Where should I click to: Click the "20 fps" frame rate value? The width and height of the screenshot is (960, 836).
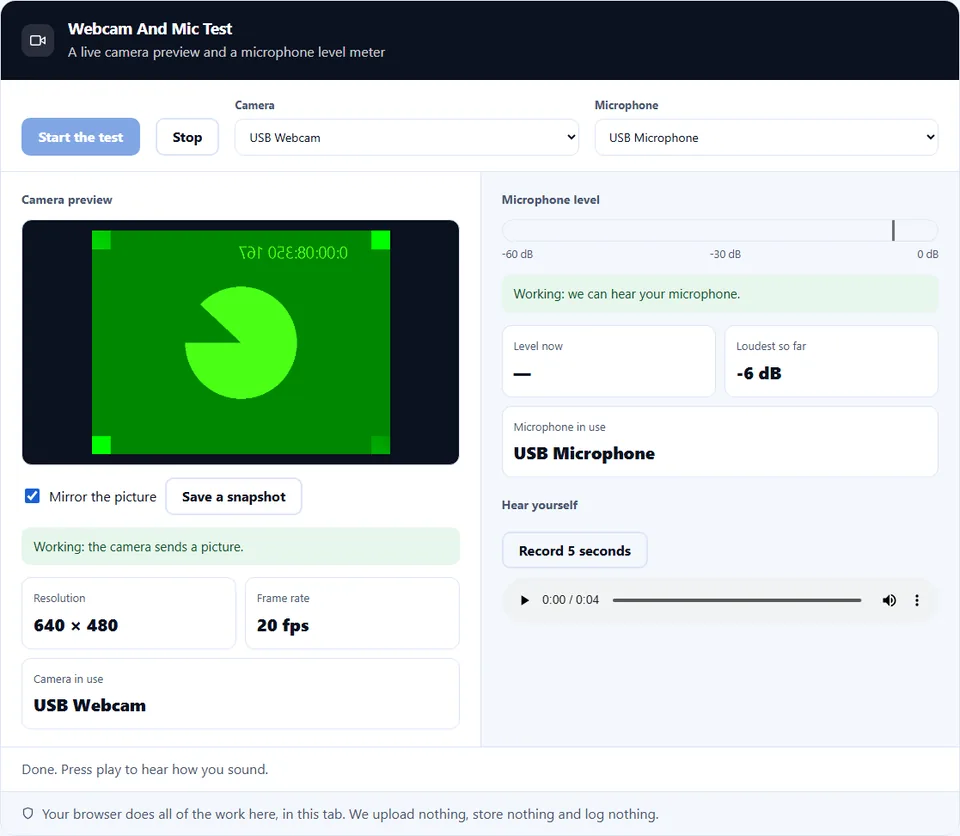pos(283,625)
